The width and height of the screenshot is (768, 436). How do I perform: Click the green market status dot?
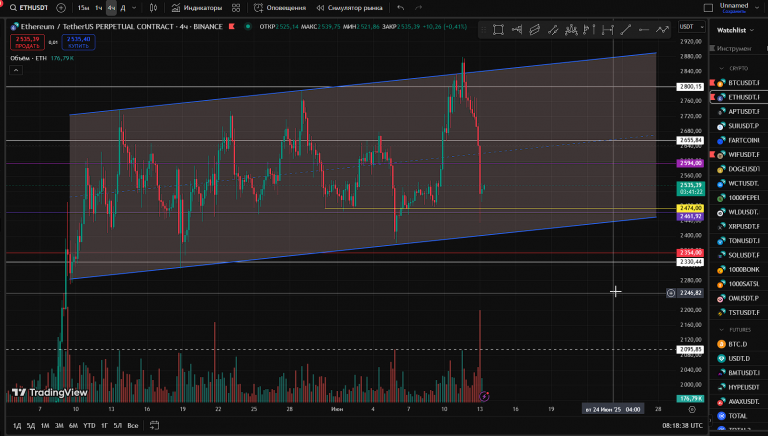pos(248,26)
